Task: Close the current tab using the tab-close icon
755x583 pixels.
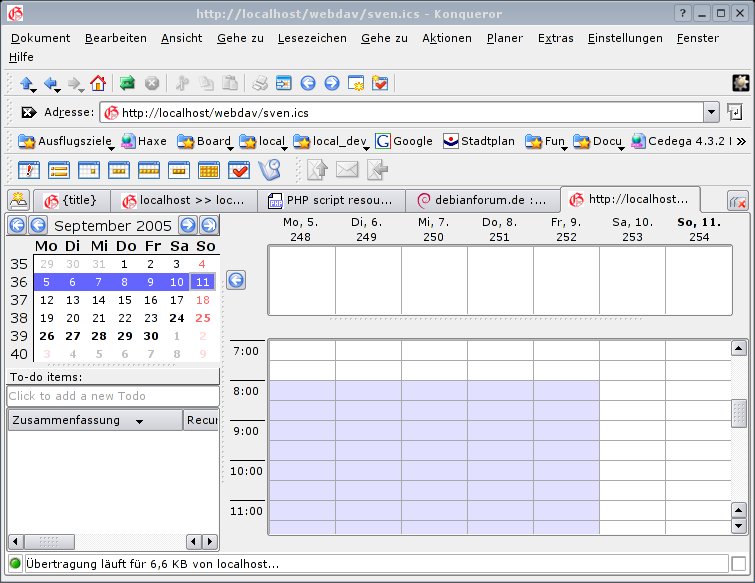Action: coord(736,200)
